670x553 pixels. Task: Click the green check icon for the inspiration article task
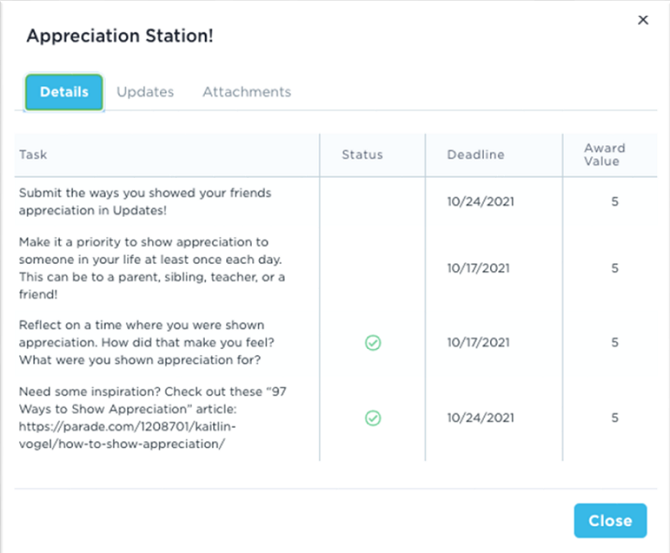click(373, 418)
